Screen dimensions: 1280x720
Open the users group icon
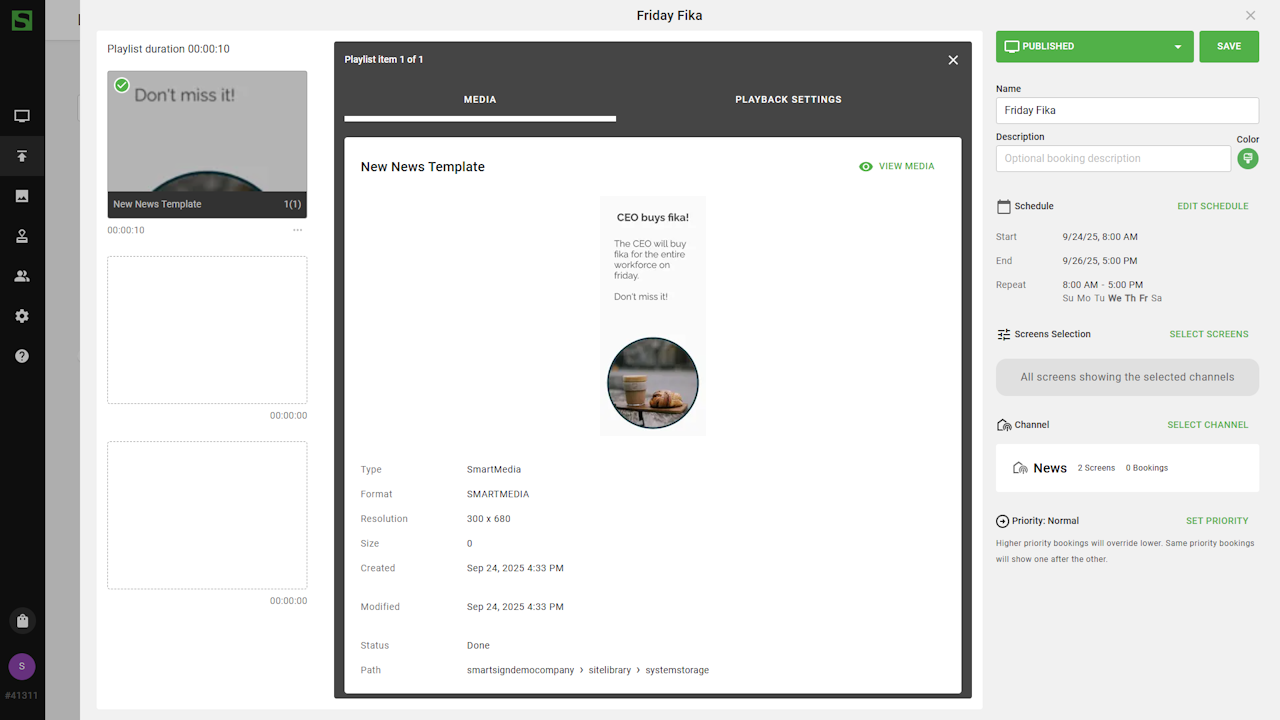22,276
